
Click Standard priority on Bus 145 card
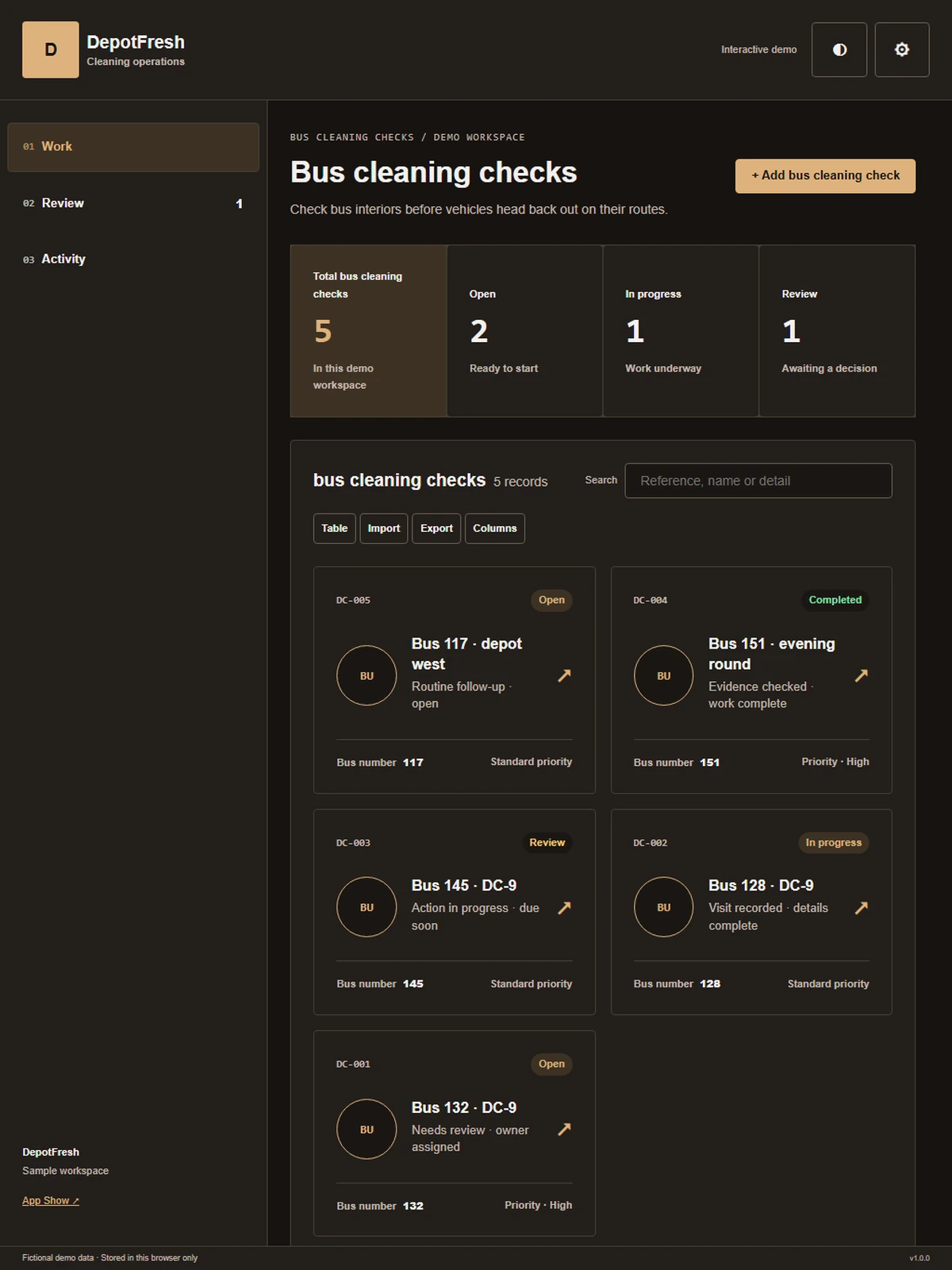coord(531,984)
